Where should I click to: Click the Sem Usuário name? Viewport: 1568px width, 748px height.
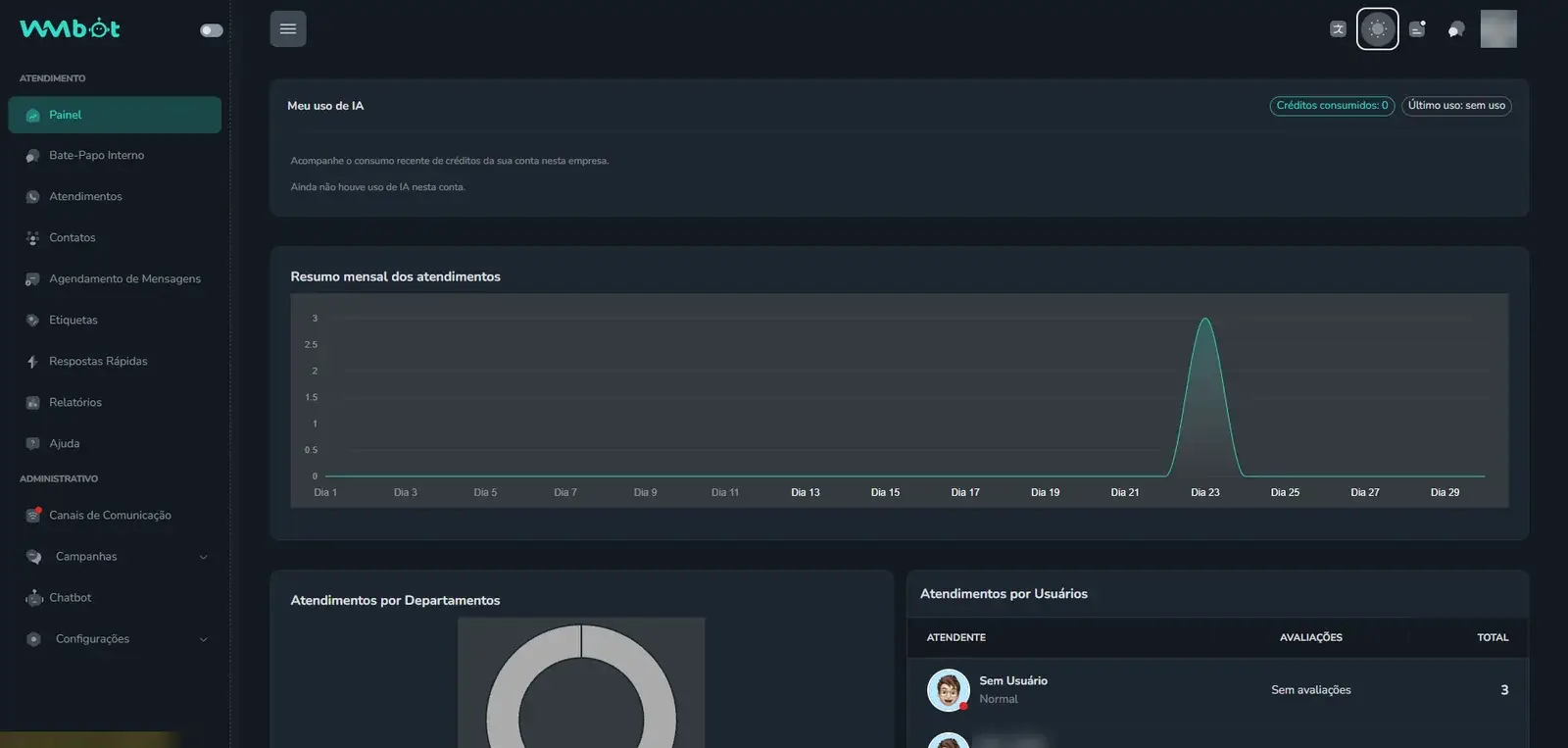click(x=1013, y=680)
